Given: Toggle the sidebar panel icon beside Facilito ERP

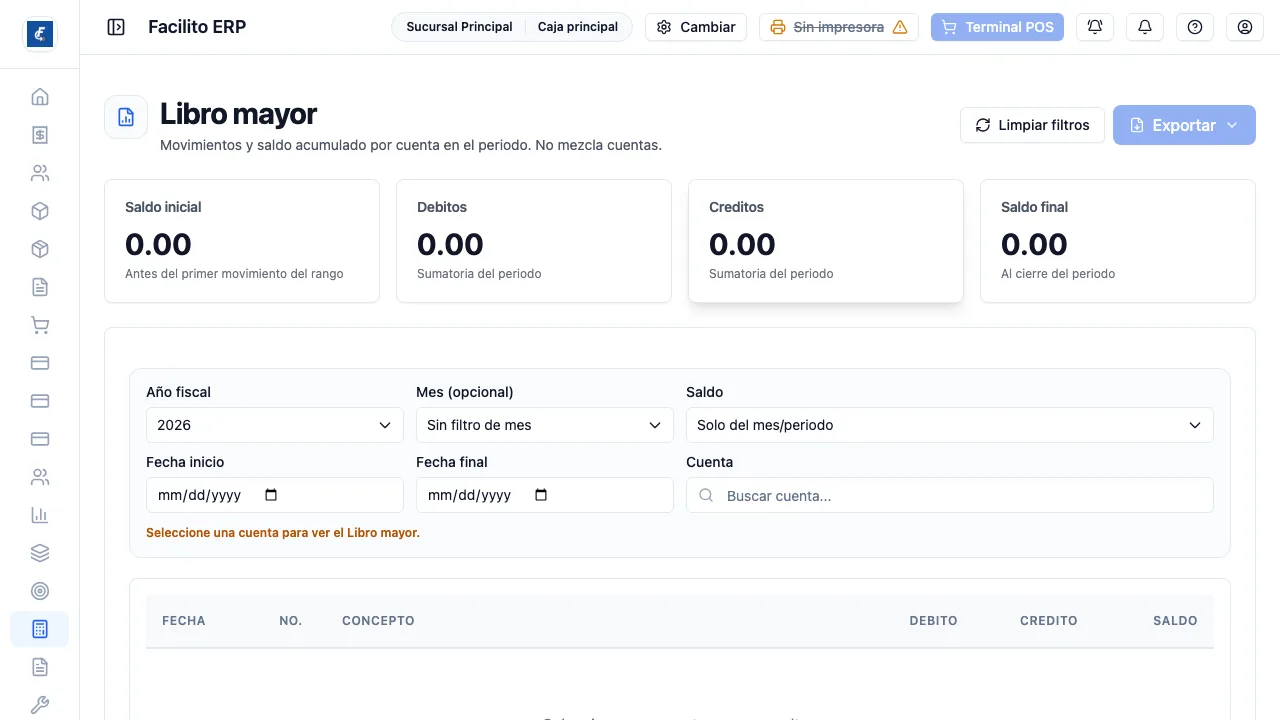Looking at the screenshot, I should (x=116, y=27).
